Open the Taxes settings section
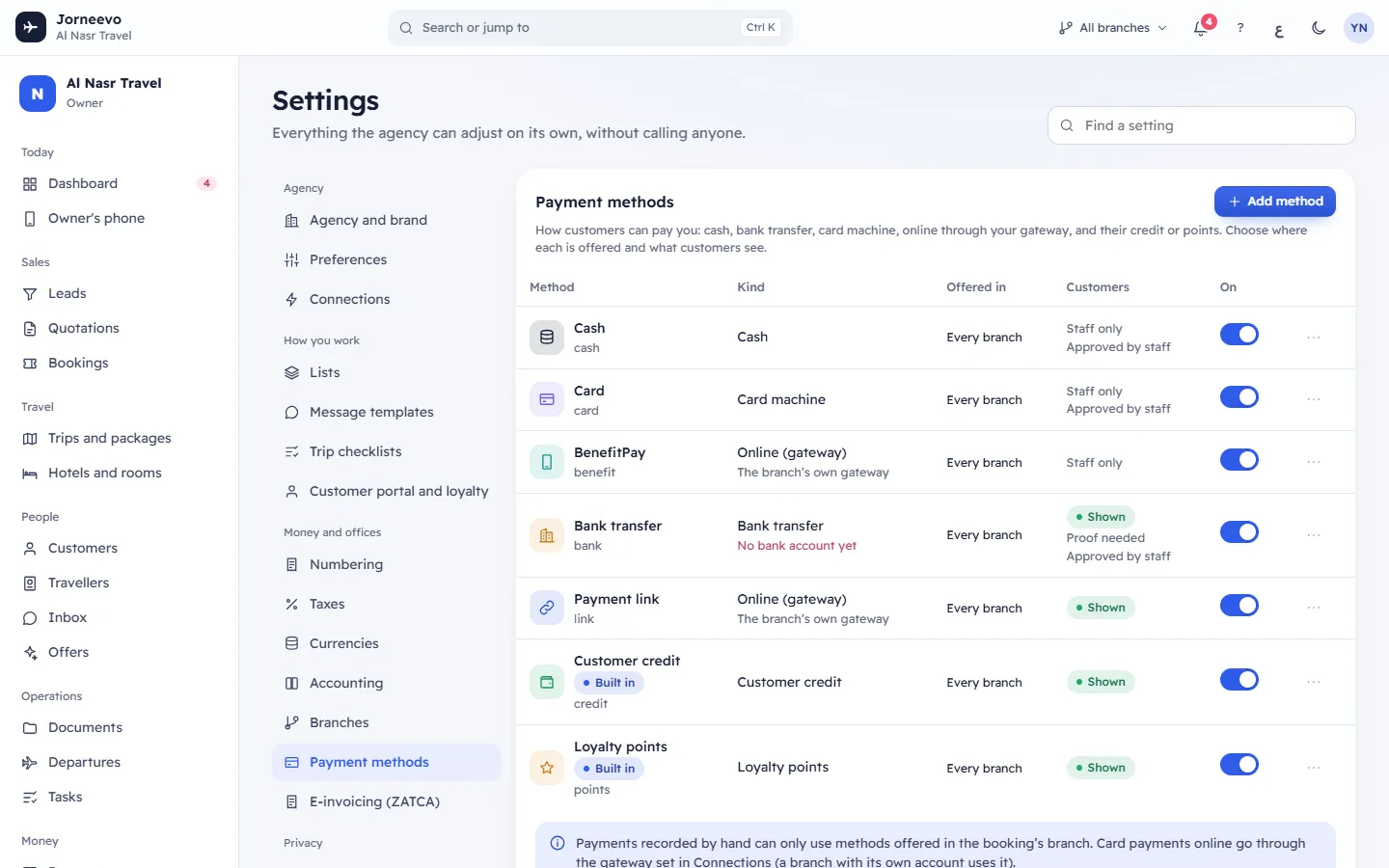1389x868 pixels. tap(386, 605)
